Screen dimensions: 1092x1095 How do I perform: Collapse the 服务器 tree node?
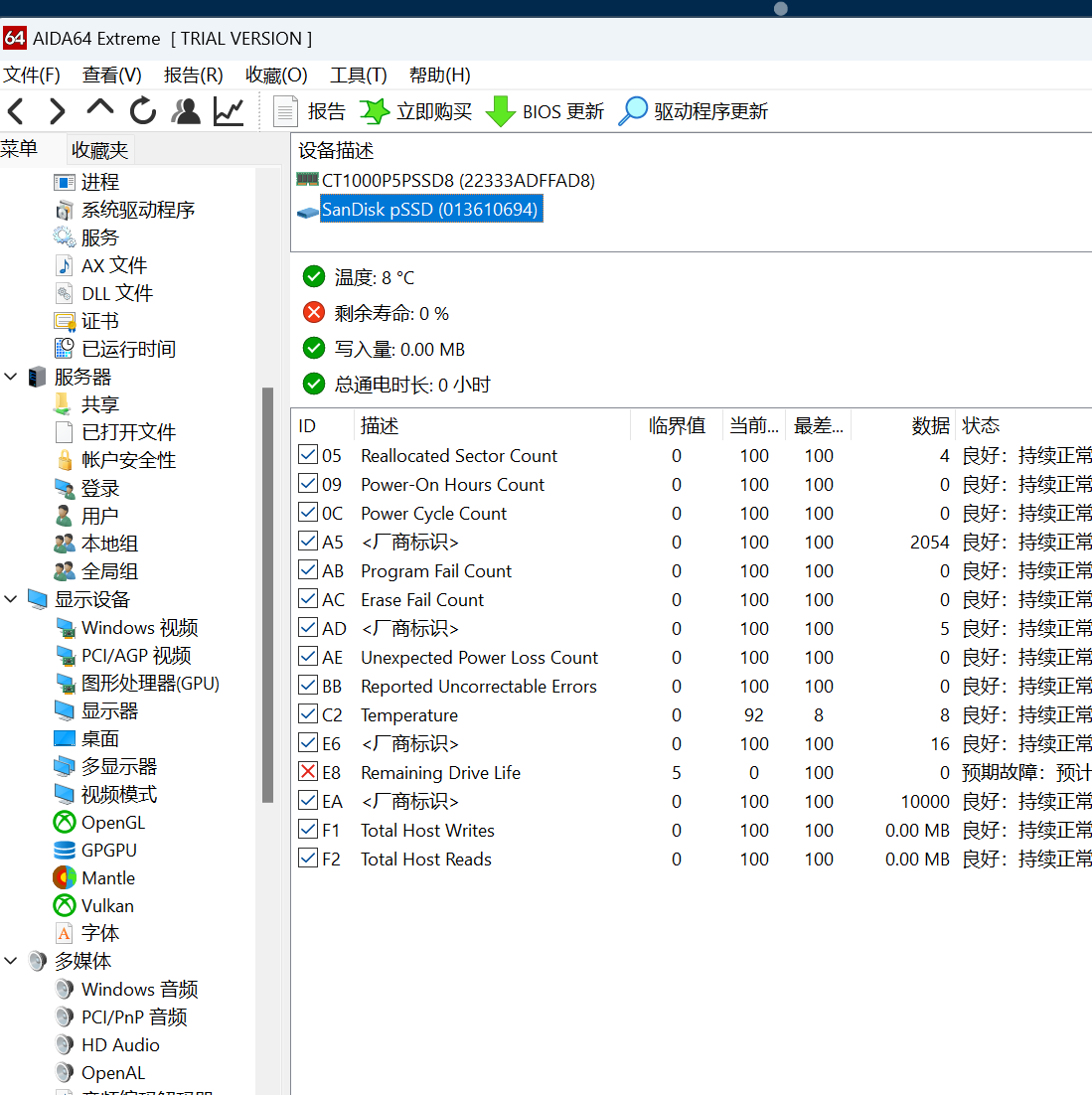(x=11, y=377)
